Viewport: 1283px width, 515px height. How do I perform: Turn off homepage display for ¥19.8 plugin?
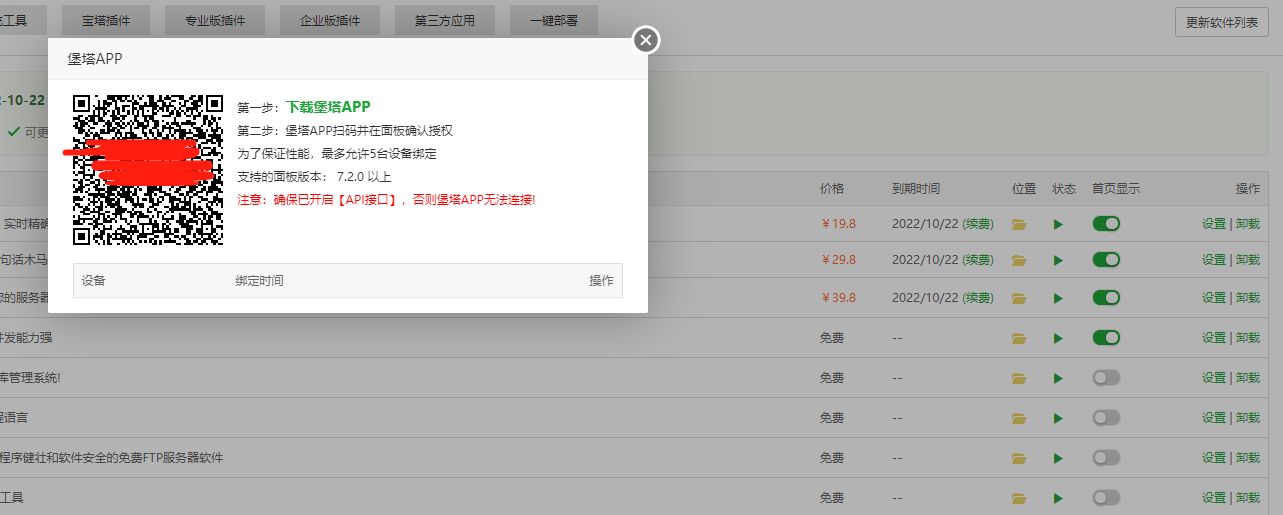(1106, 223)
